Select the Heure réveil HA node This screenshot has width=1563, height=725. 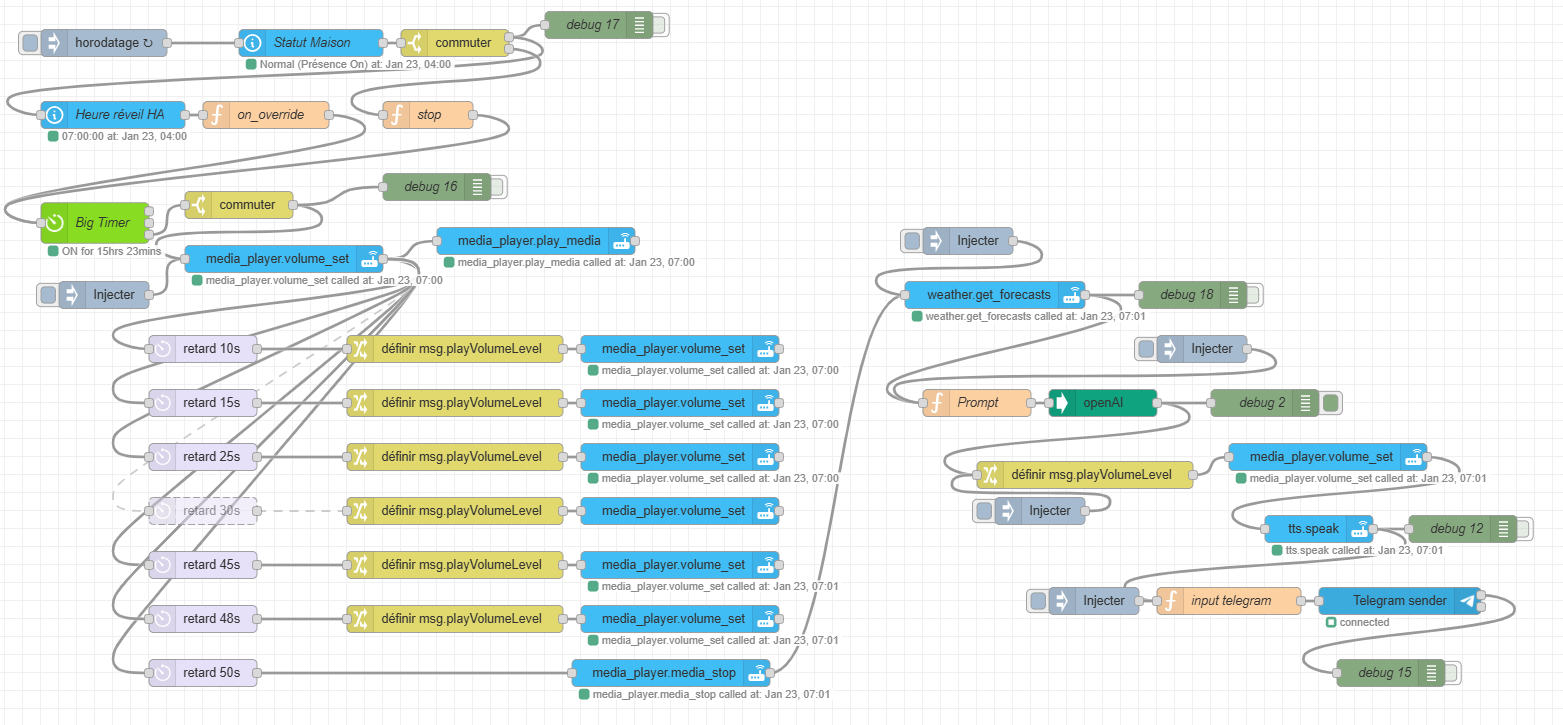coord(118,115)
